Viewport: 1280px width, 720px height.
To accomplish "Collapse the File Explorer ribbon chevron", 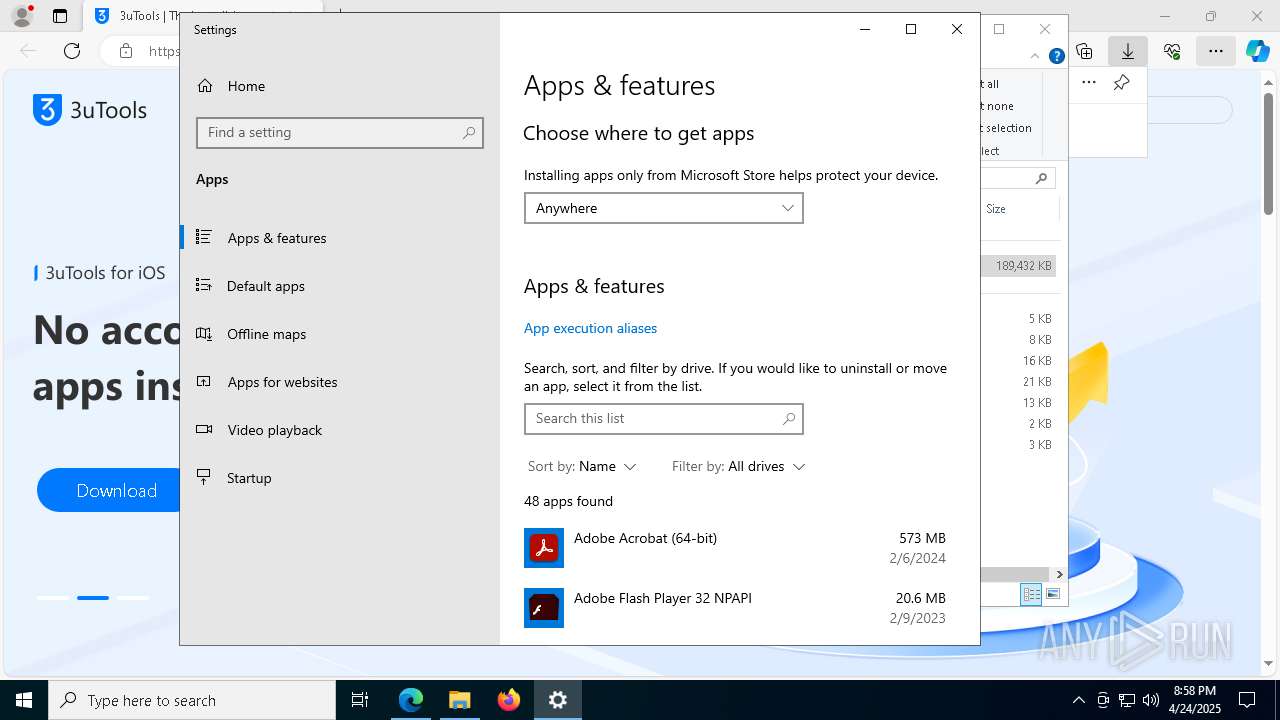I will 1035,56.
